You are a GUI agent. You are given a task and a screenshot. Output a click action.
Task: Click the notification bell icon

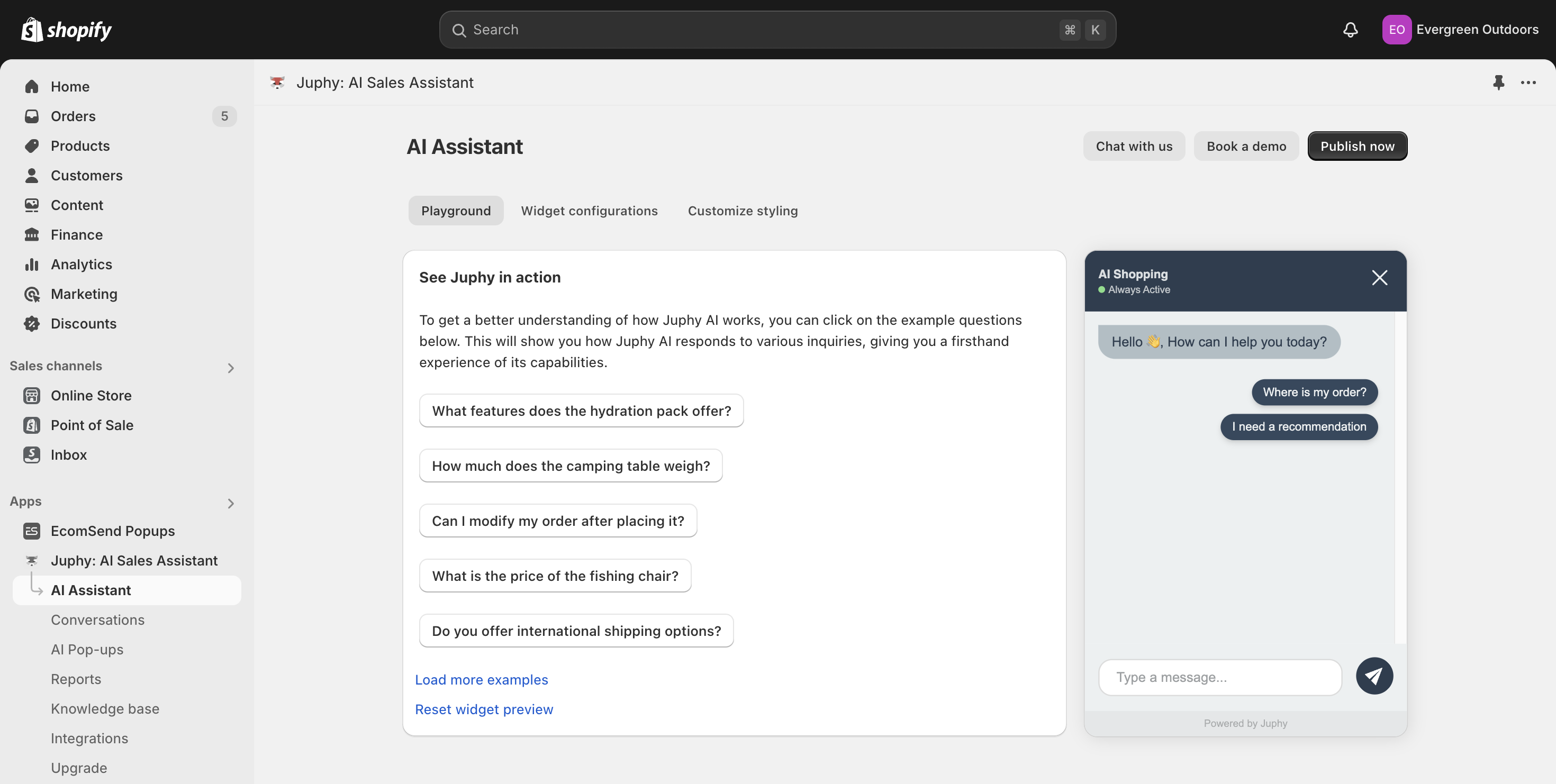[x=1350, y=29]
